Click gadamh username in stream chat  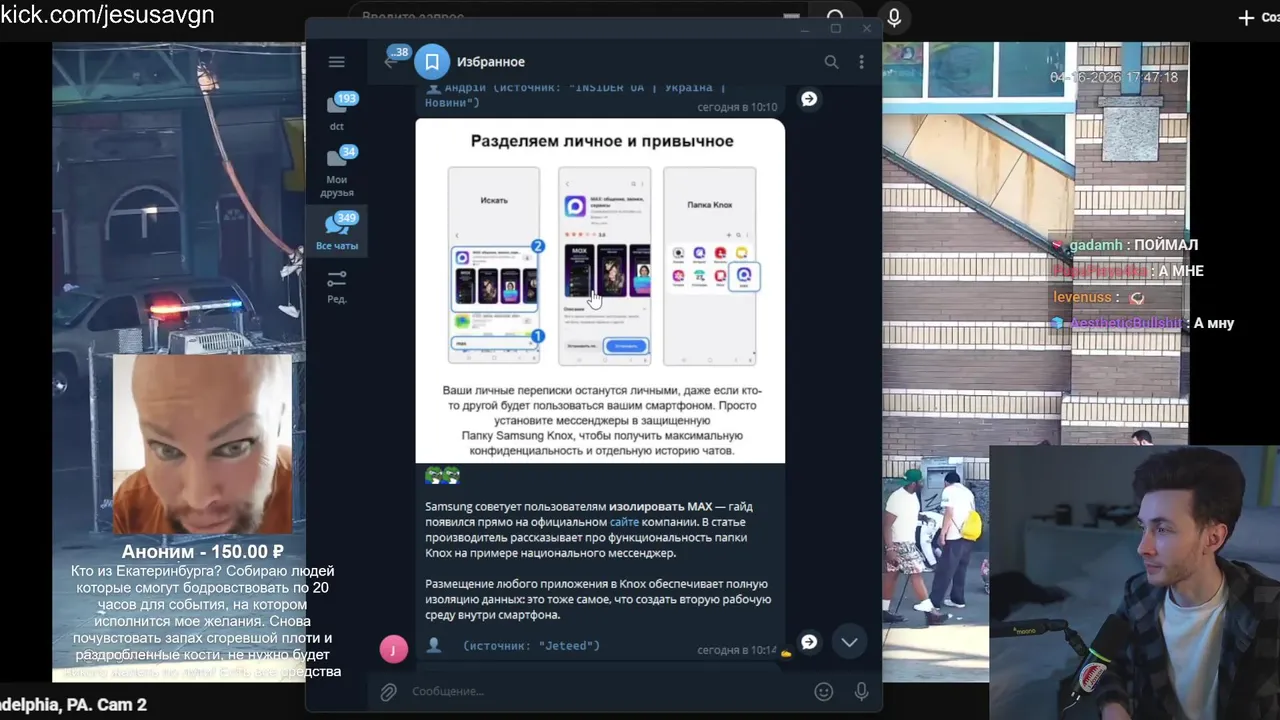pyautogui.click(x=1095, y=245)
